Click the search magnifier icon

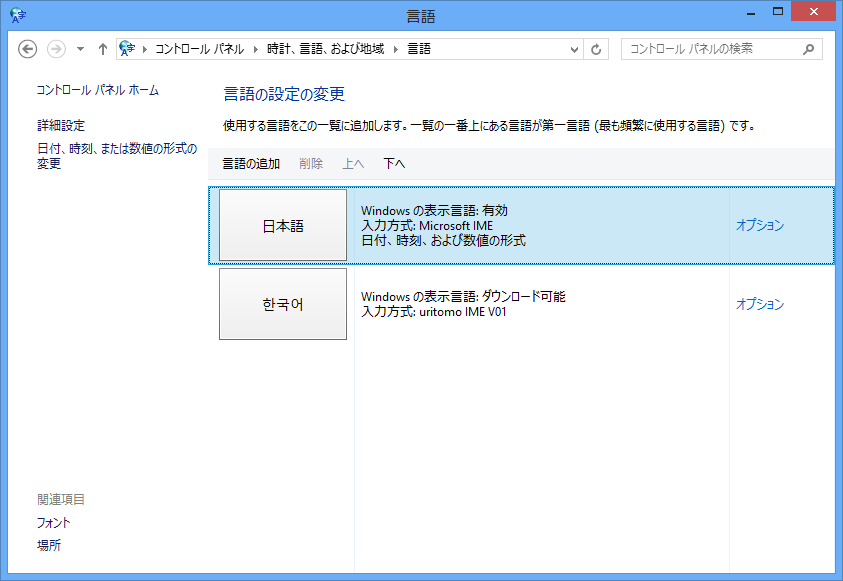click(x=808, y=48)
